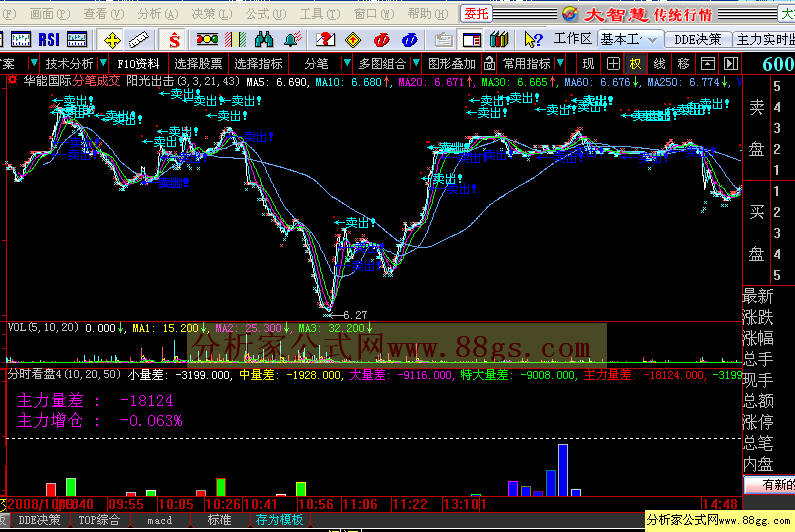This screenshot has height=532, width=795.
Task: Switch to bottom DDE决策 tab
Action: pyautogui.click(x=39, y=520)
